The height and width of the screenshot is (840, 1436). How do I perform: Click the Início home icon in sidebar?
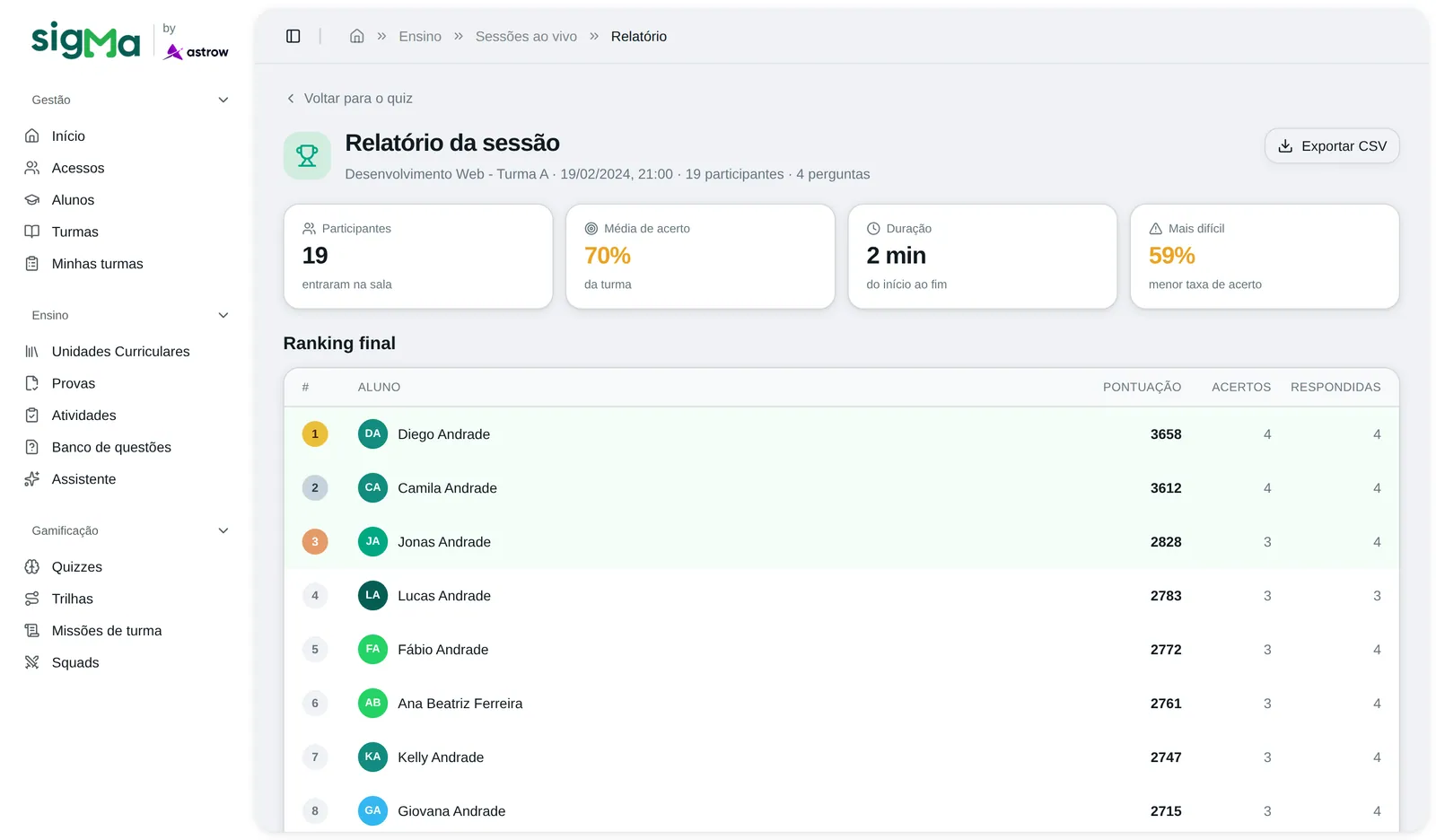coord(32,136)
